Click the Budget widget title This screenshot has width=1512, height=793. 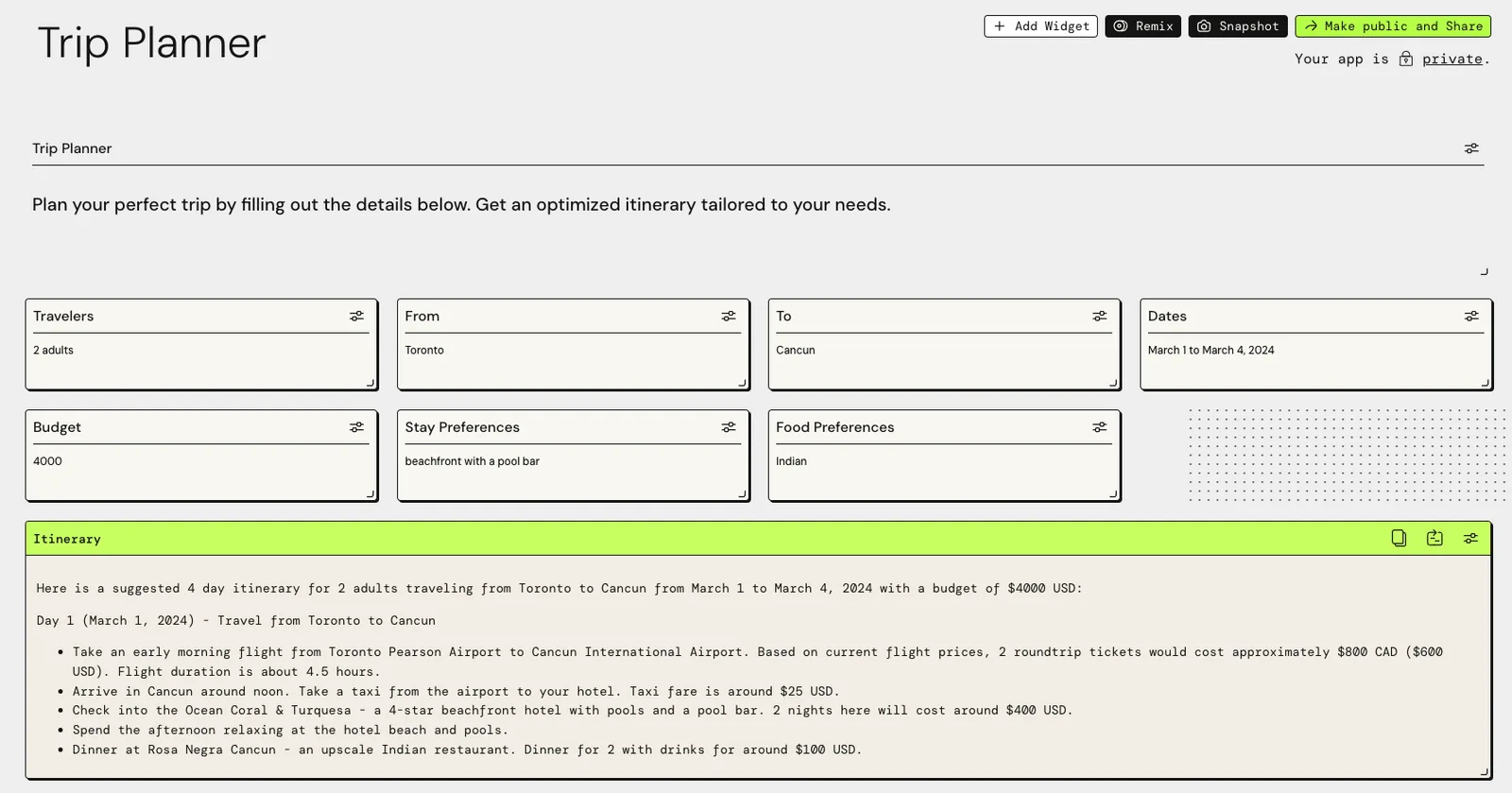pyautogui.click(x=57, y=427)
